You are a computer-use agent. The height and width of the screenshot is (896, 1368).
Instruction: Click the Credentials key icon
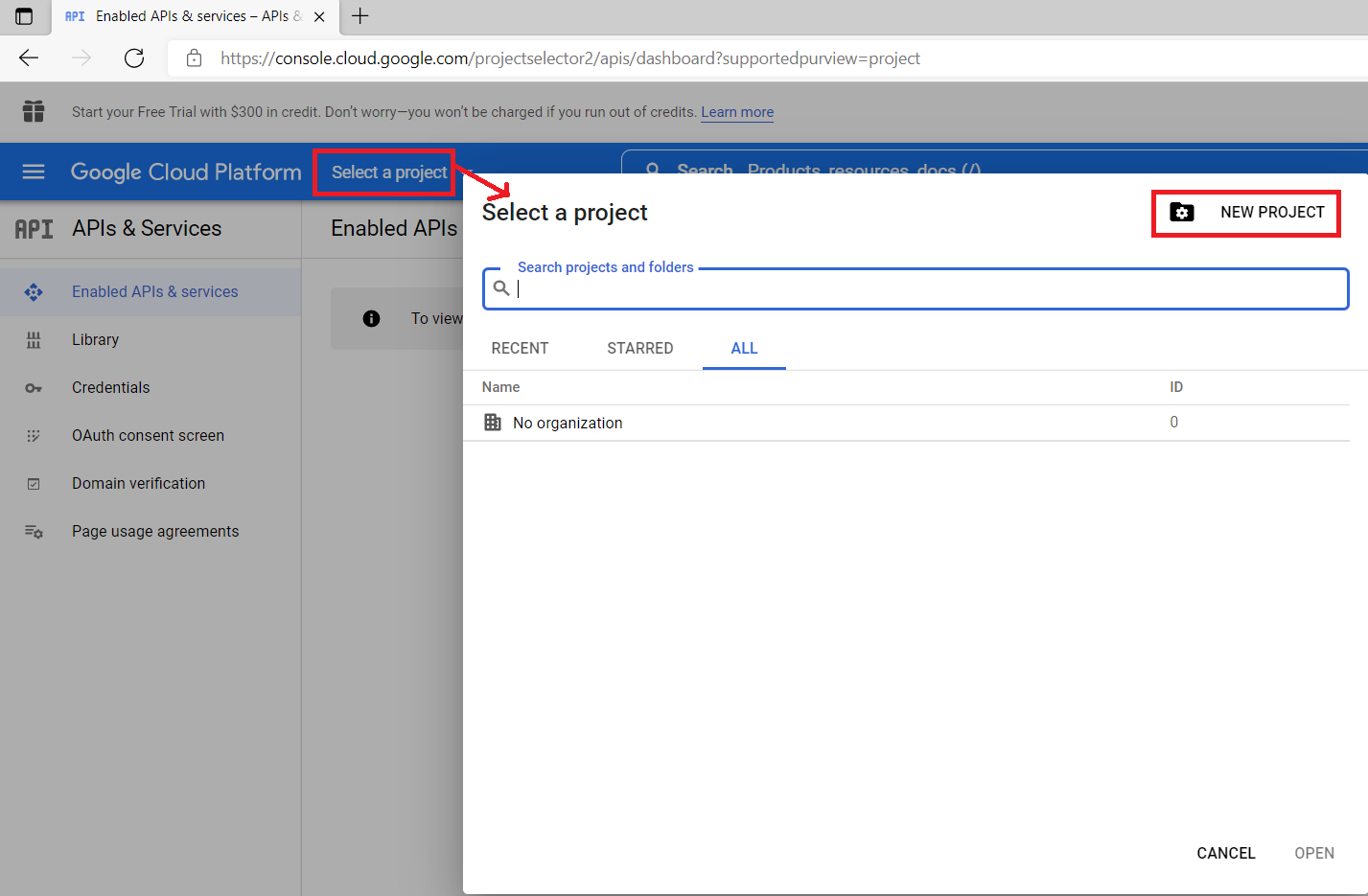pos(34,388)
